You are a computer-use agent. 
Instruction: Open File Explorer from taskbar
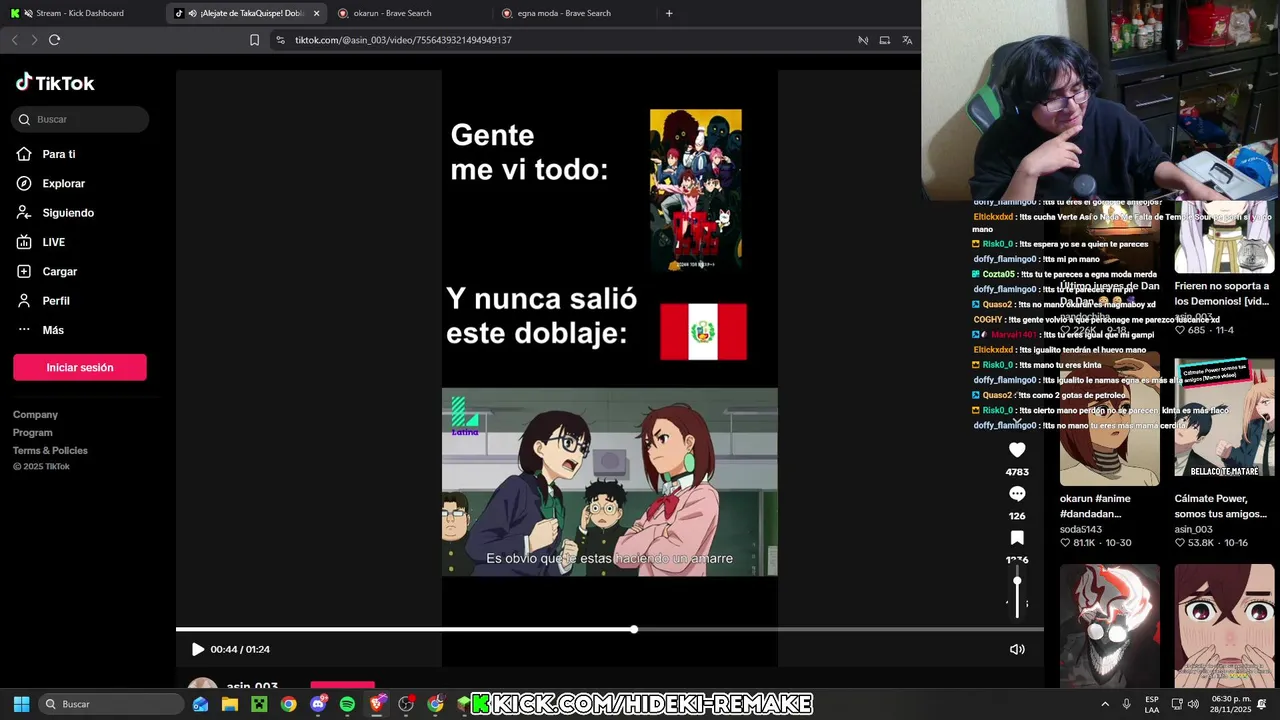230,704
